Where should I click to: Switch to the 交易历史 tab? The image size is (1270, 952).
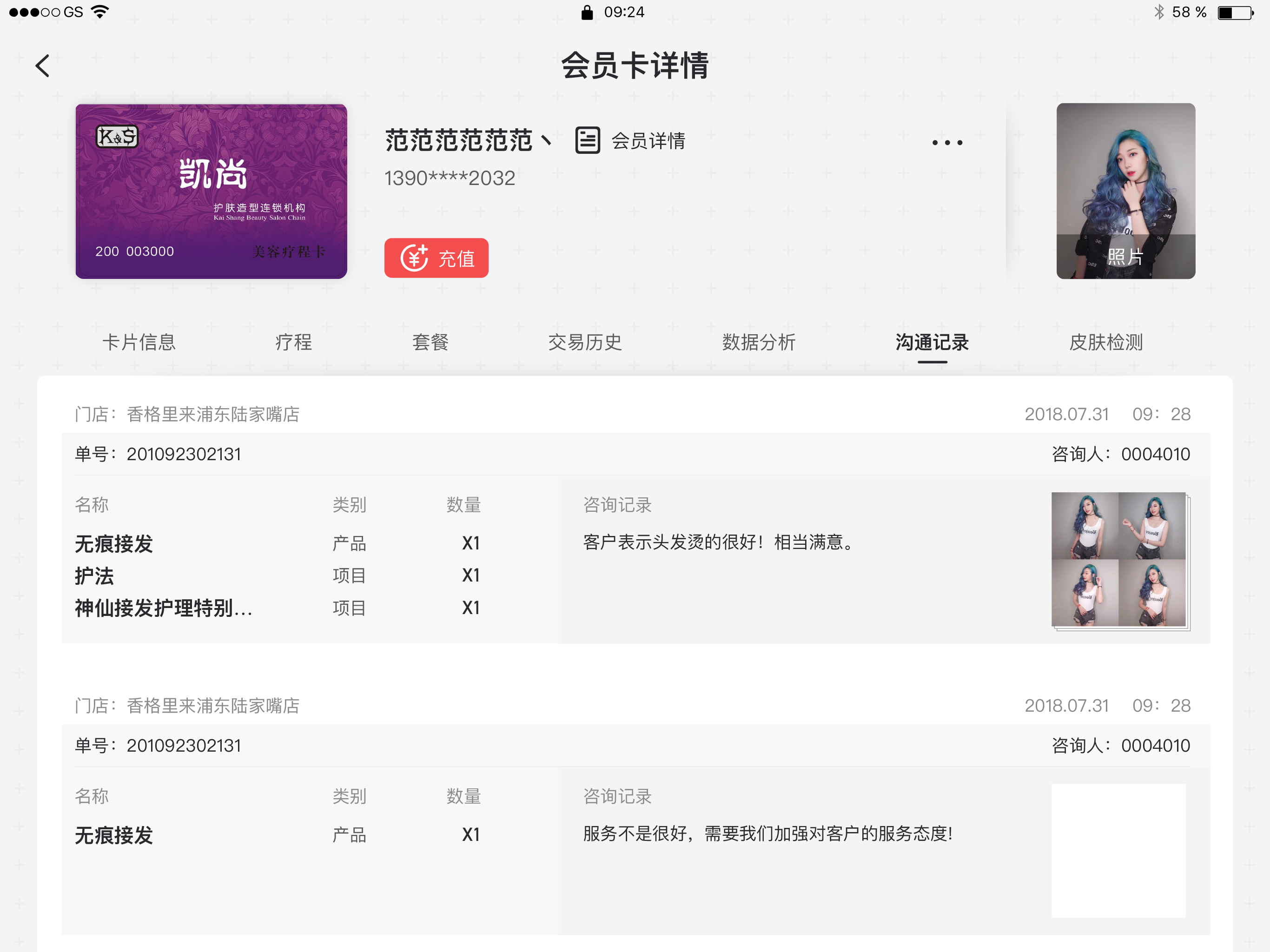point(585,342)
